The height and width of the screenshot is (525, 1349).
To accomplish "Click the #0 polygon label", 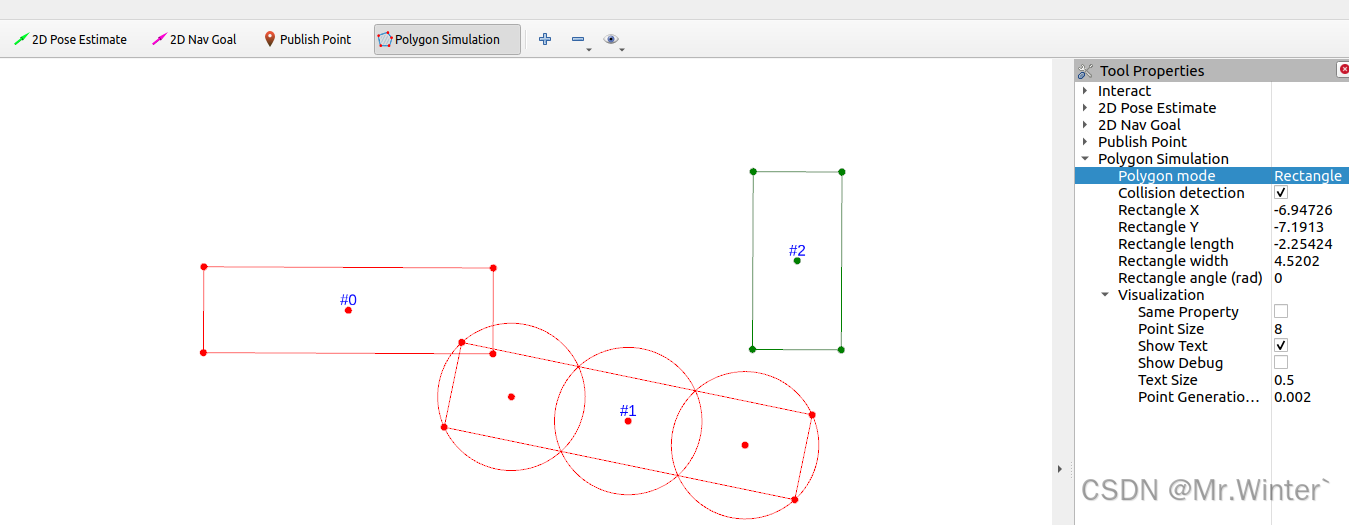I will 348,300.
